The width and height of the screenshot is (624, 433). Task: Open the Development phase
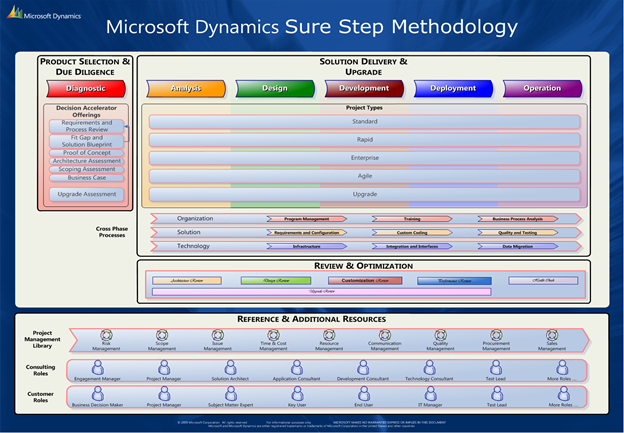[x=364, y=88]
